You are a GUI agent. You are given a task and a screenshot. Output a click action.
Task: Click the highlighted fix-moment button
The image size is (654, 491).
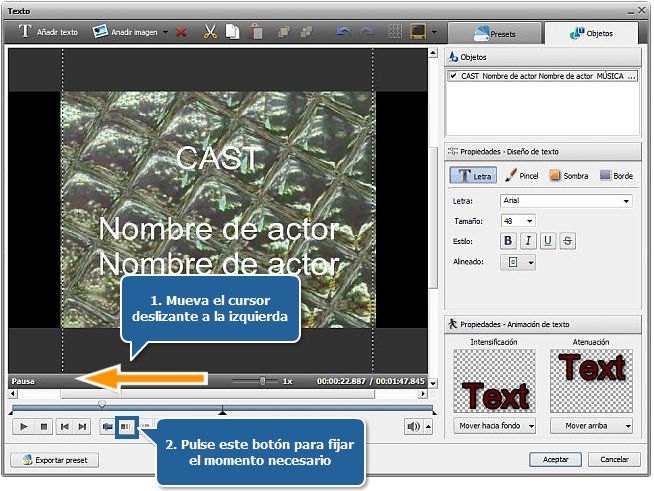pos(127,426)
